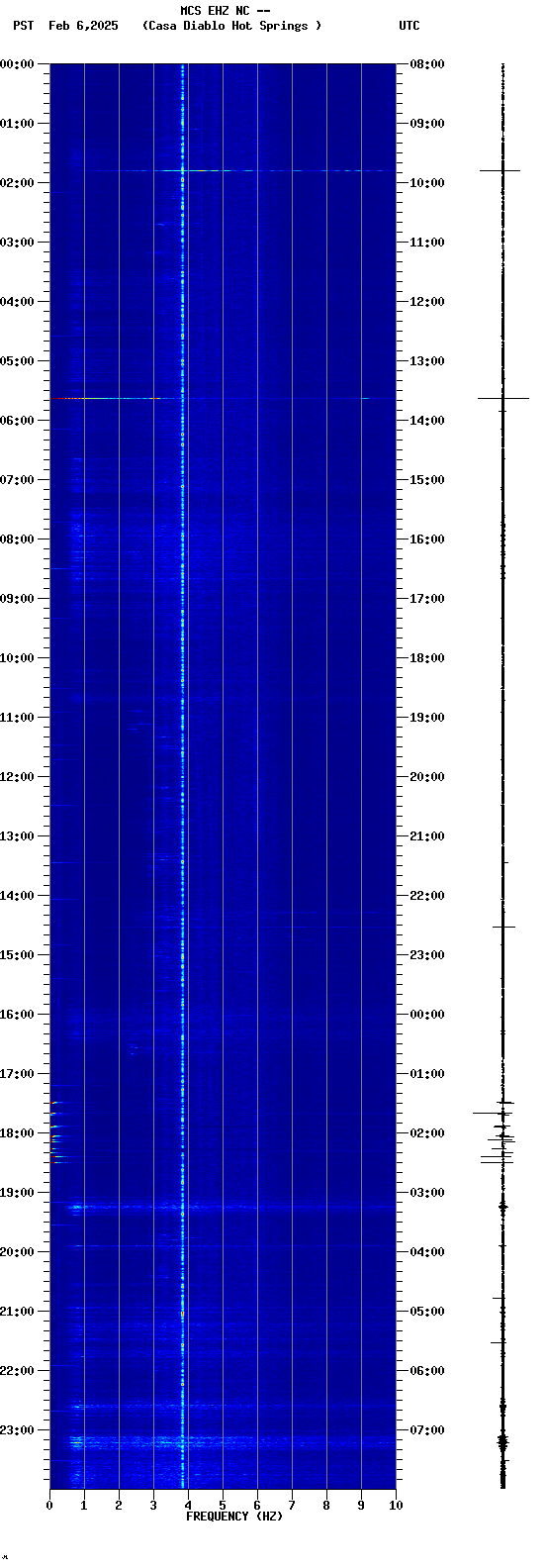Click the 20:00 PST left-axis time label
Screen dimensions: 546x1568
(18, 1252)
